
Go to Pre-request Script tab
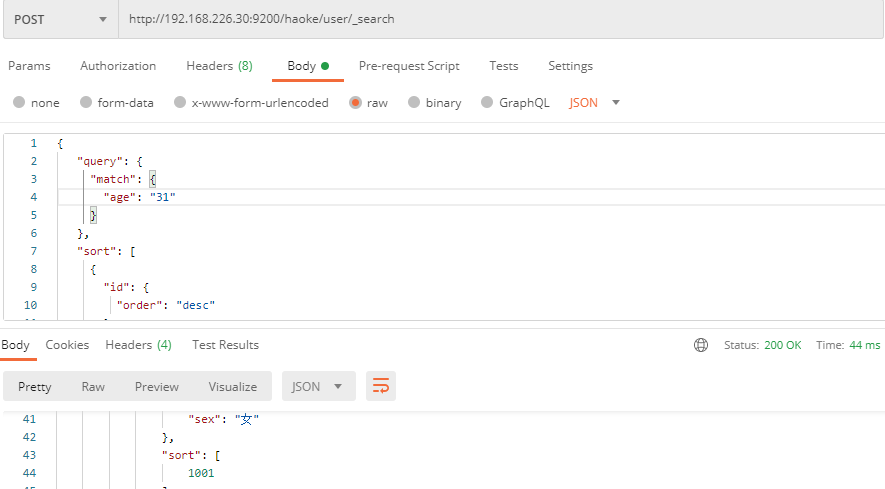(409, 66)
